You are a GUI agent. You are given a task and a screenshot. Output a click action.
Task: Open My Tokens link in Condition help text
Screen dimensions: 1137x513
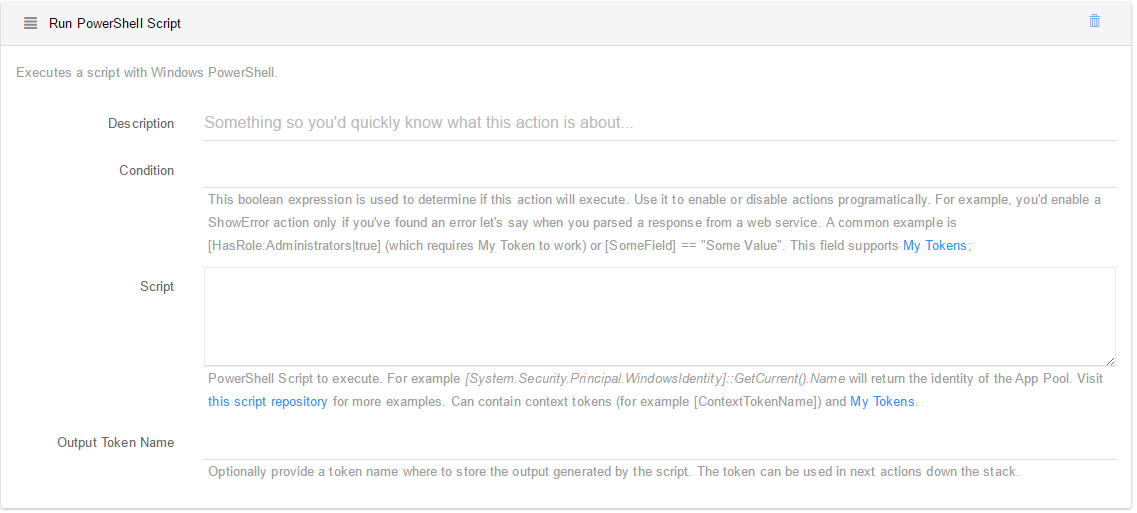934,246
